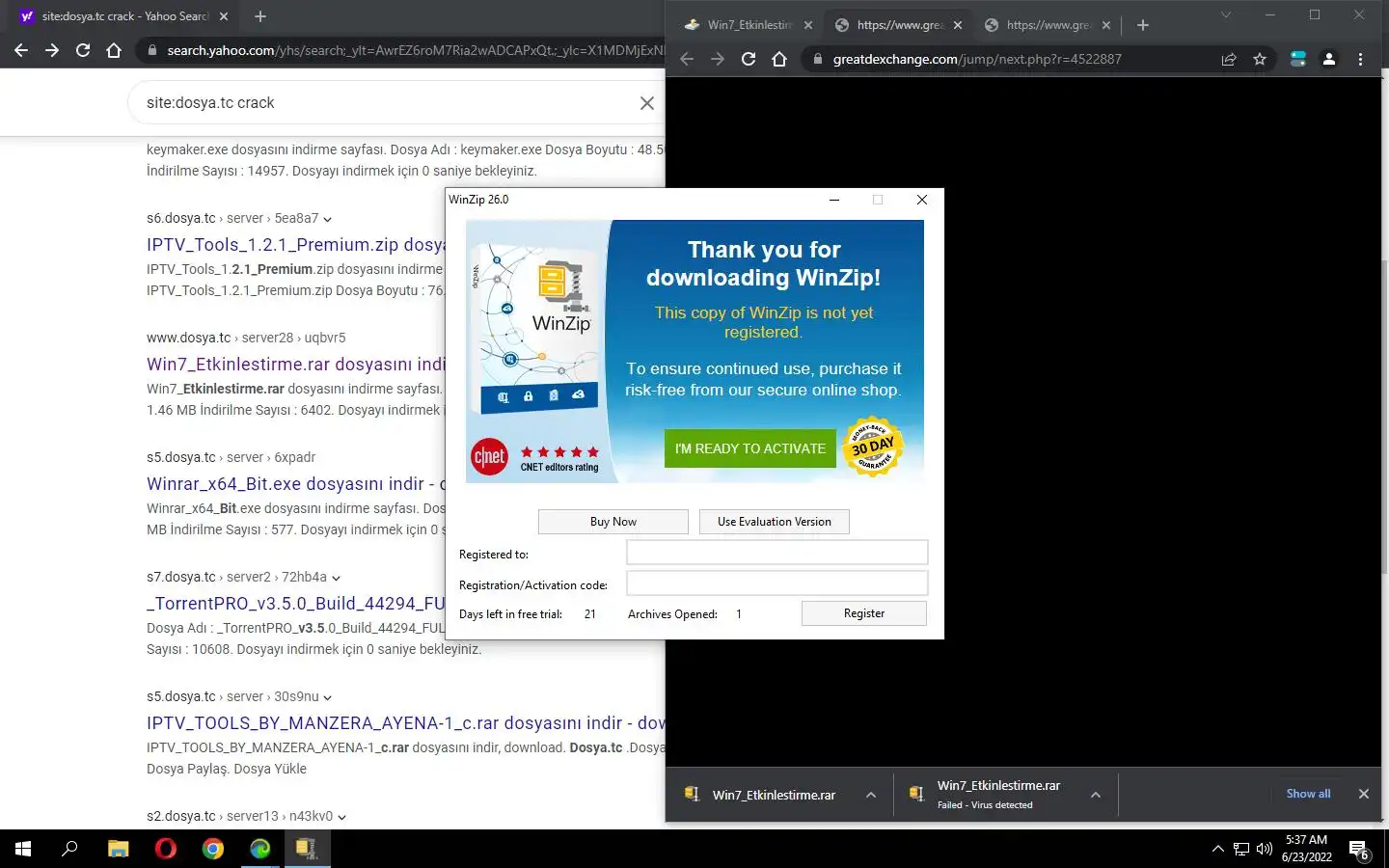
Task: Open the notification center
Action: point(1359,850)
